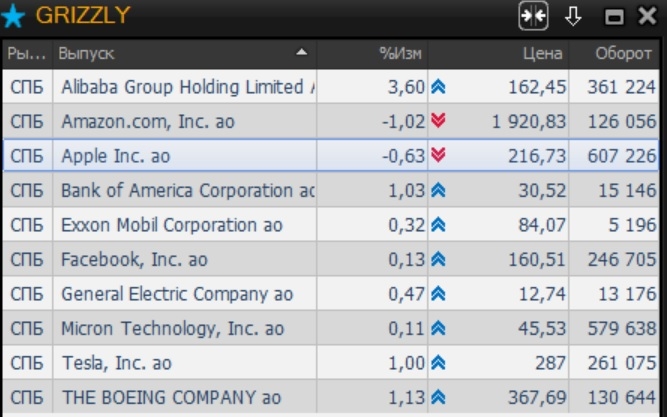667x417 pixels.
Task: Click the blue star favorite icon
Action: pos(14,16)
